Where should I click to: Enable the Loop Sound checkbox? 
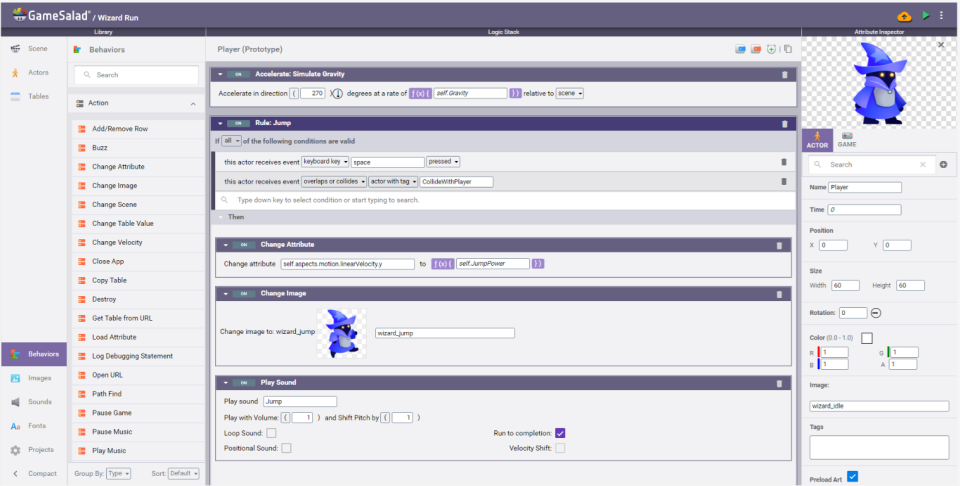271,433
